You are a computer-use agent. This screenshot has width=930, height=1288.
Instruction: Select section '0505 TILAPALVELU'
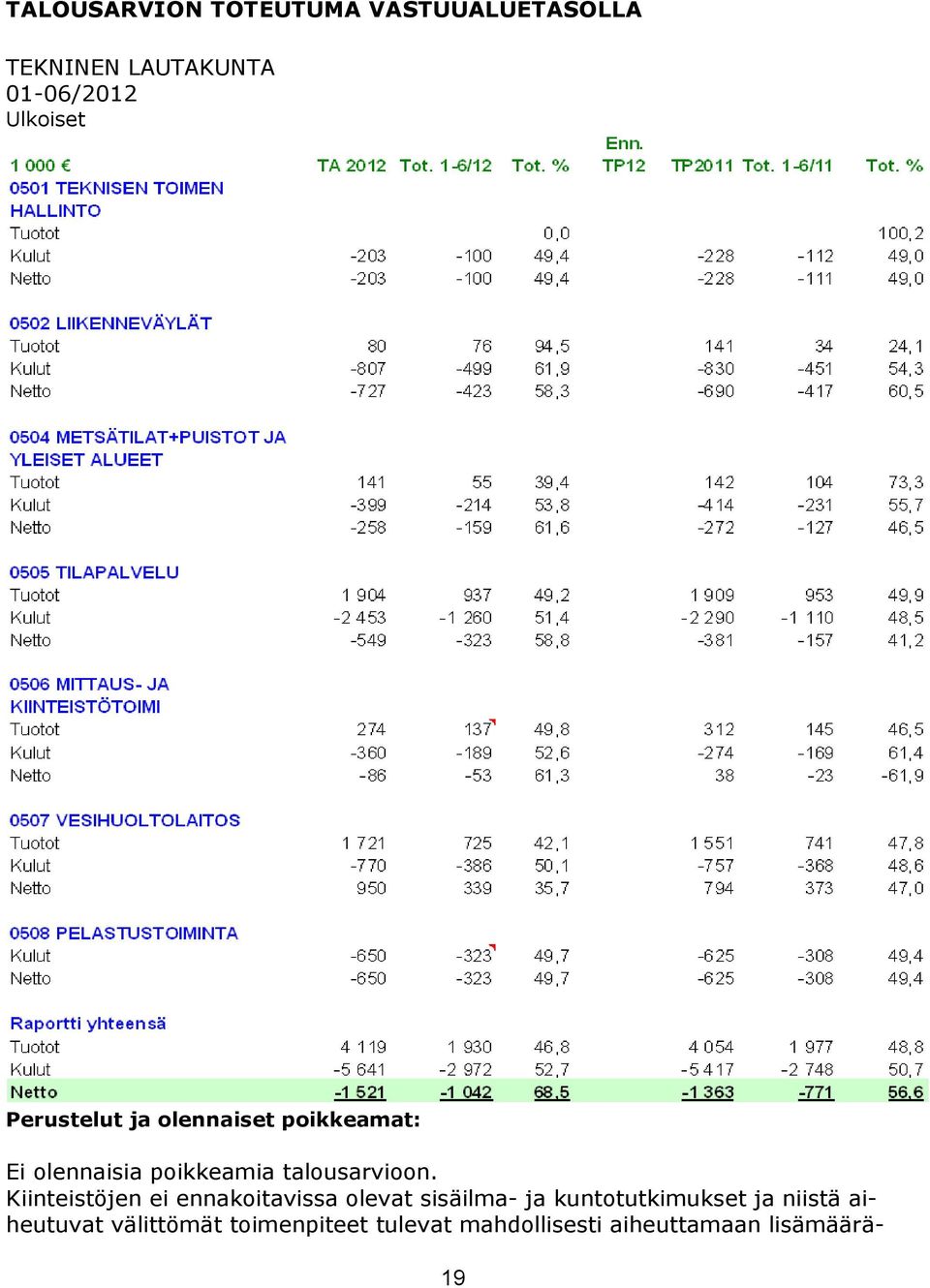coord(94,572)
